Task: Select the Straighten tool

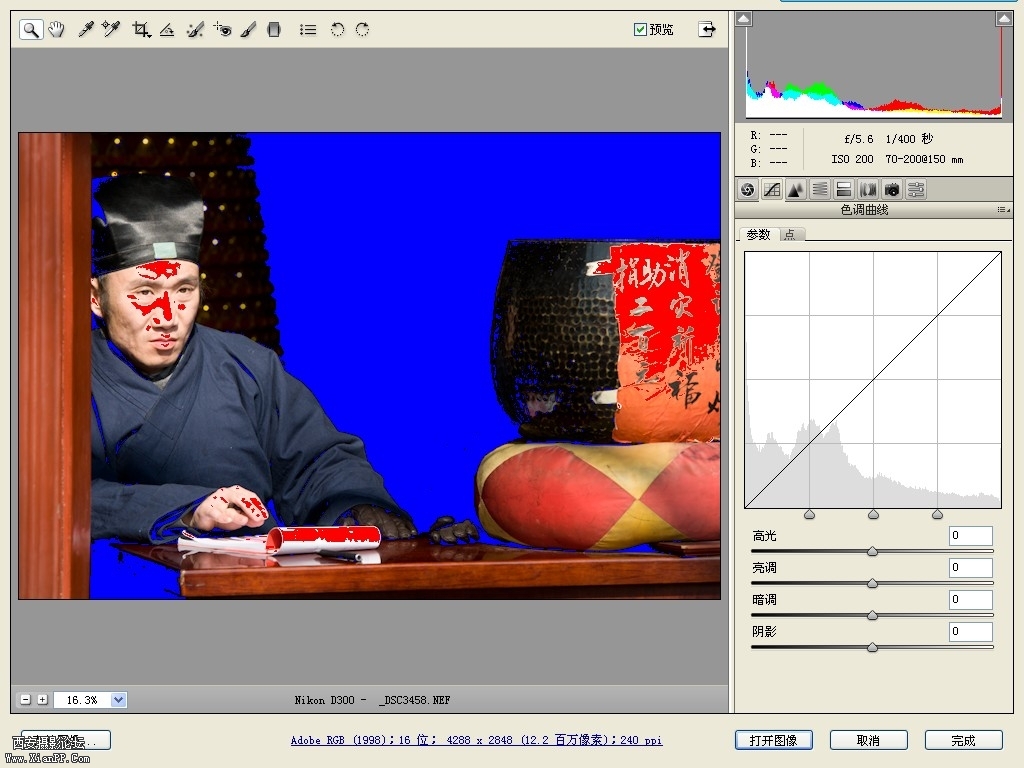Action: pos(167,30)
